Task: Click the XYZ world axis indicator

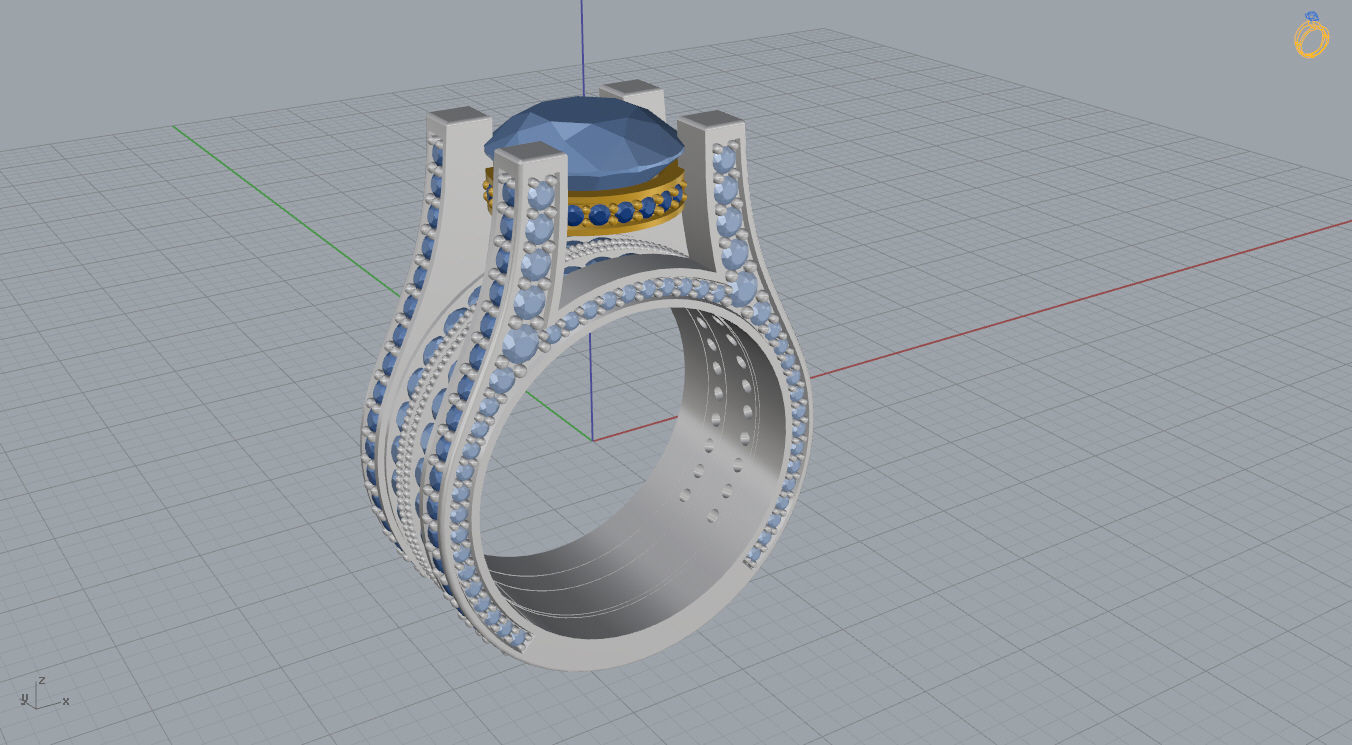Action: pos(44,692)
